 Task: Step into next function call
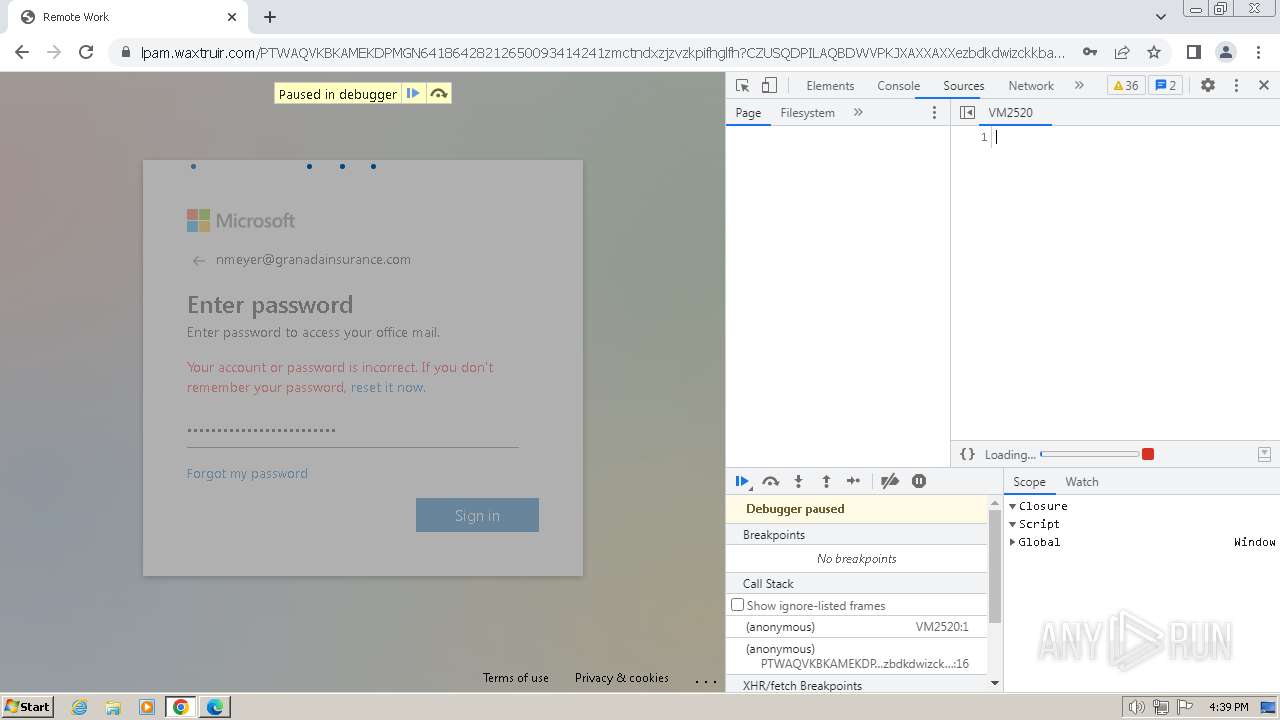click(798, 481)
